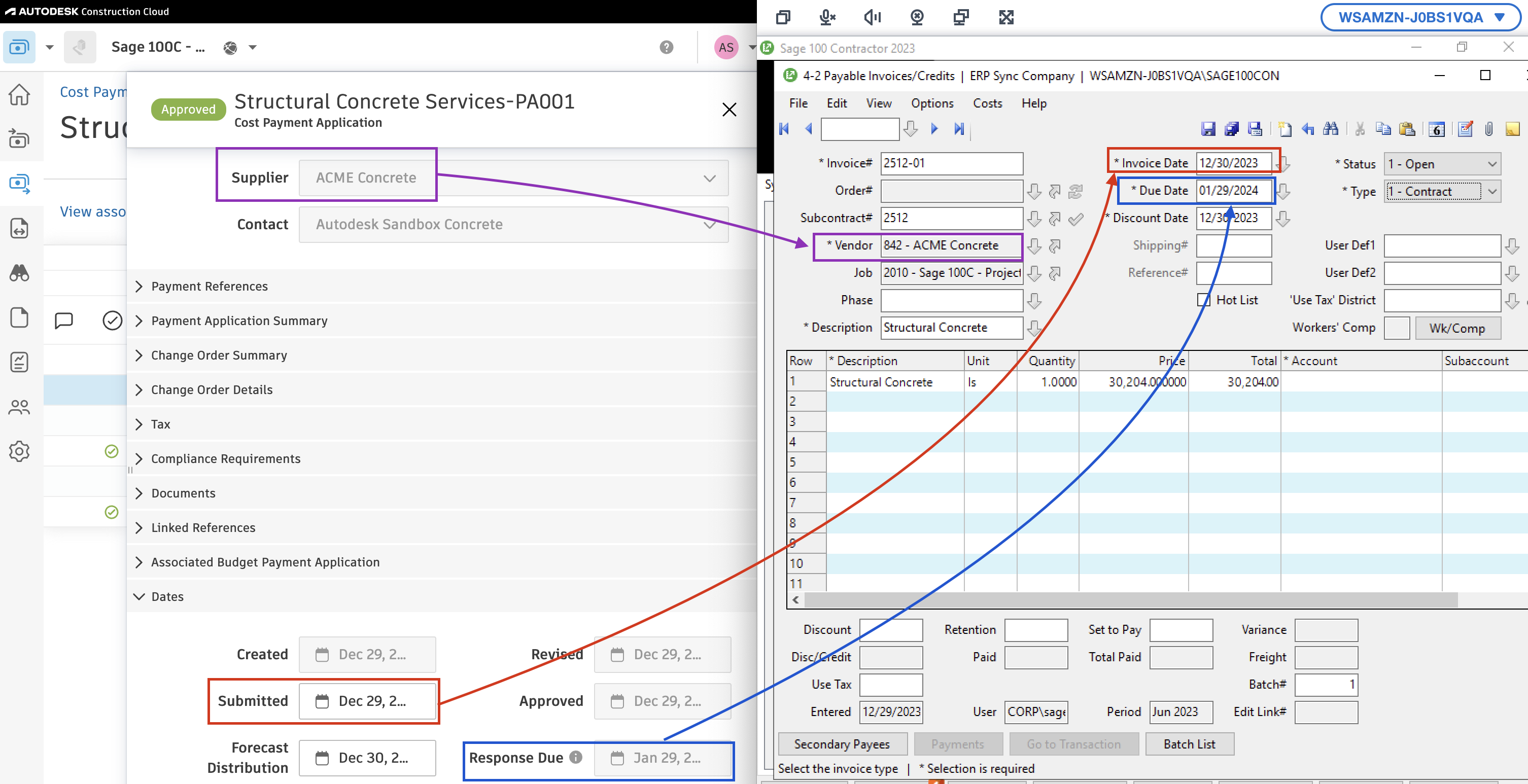This screenshot has width=1528, height=784.
Task: Go to last record in Sage toolbar
Action: pyautogui.click(x=959, y=129)
